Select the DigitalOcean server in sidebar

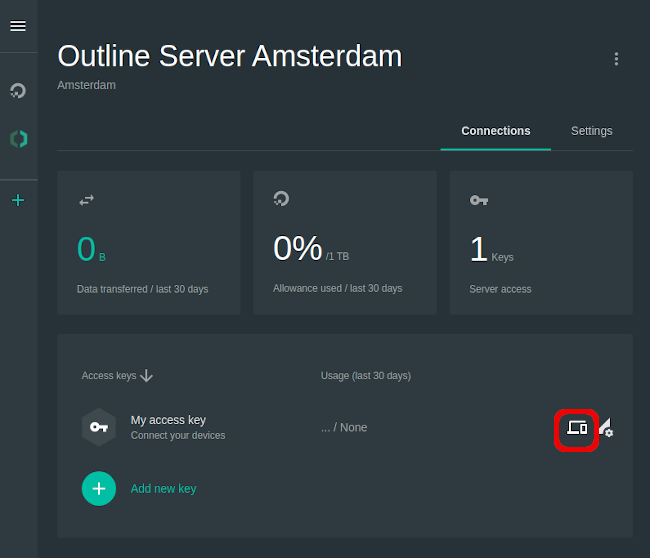[18, 91]
